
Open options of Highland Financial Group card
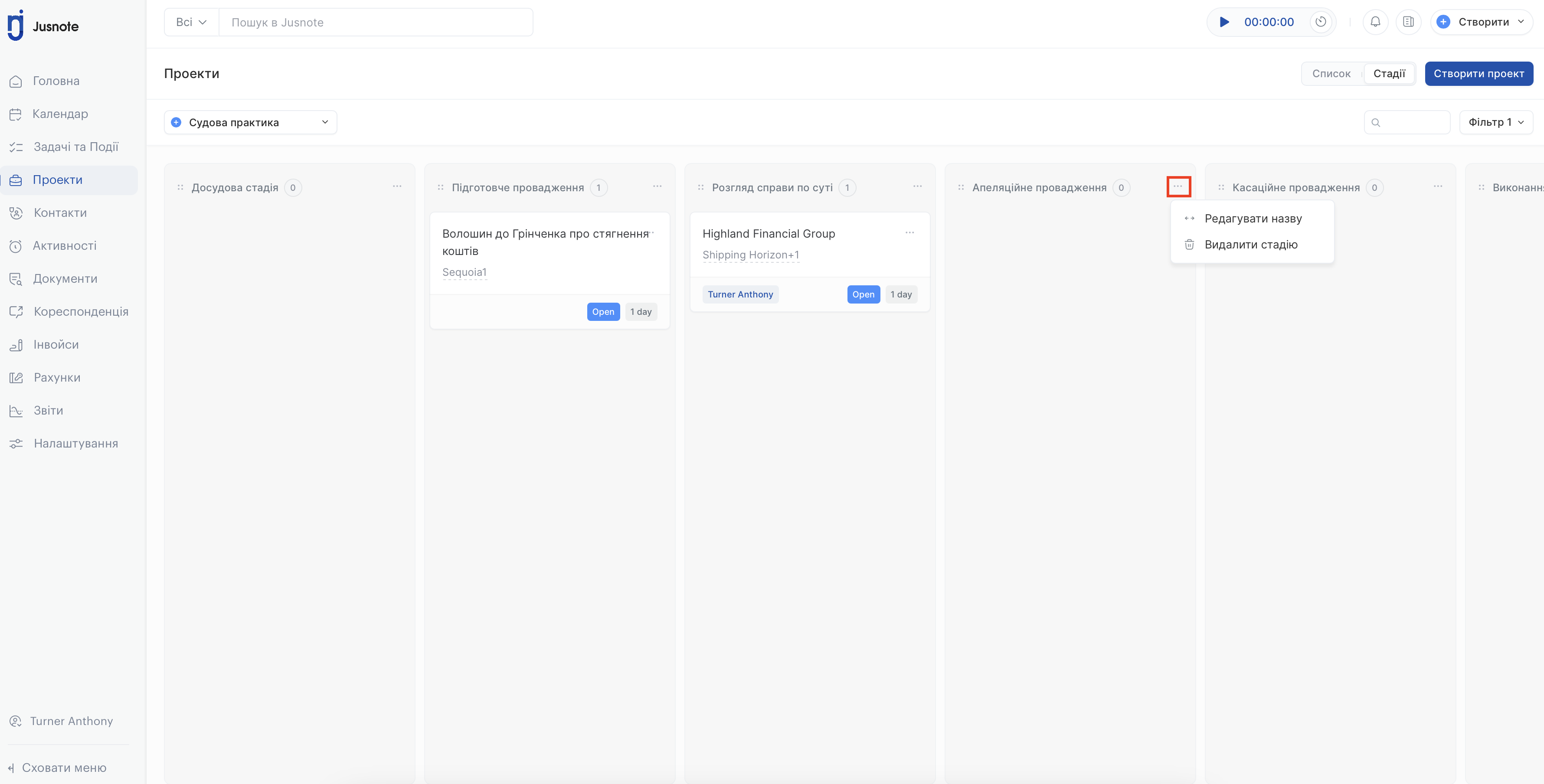909,232
